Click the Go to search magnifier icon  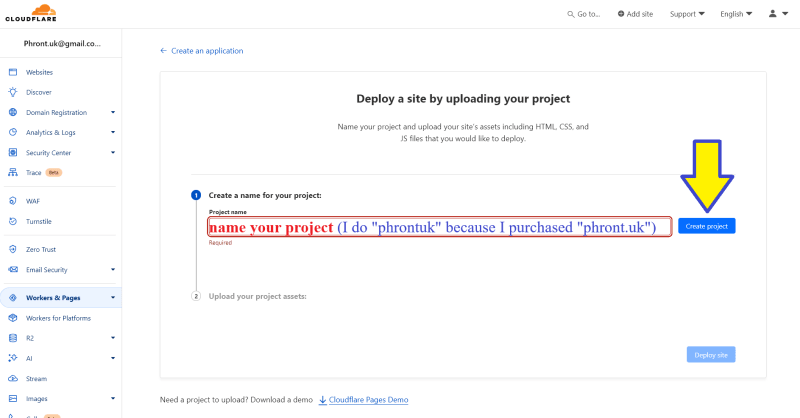(x=571, y=14)
